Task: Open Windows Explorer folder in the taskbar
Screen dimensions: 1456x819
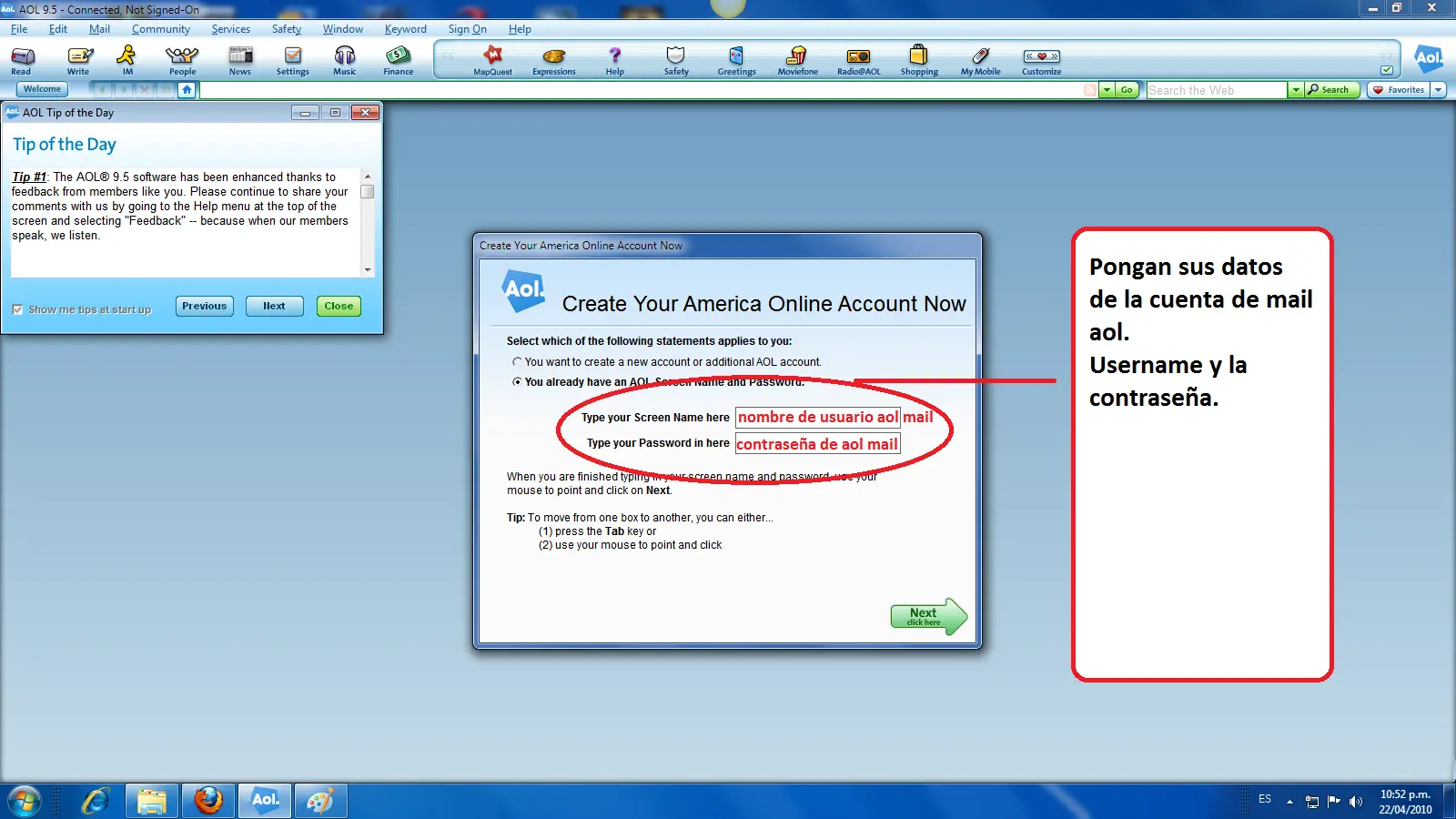Action: coord(152,801)
